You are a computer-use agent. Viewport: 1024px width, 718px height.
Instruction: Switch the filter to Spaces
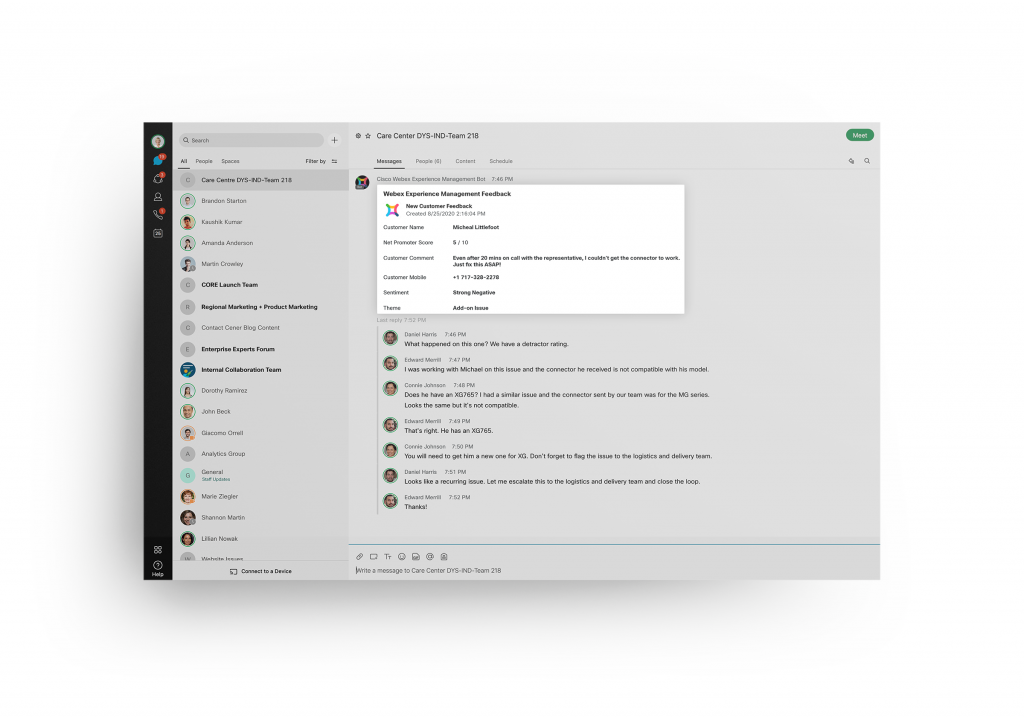click(x=231, y=161)
